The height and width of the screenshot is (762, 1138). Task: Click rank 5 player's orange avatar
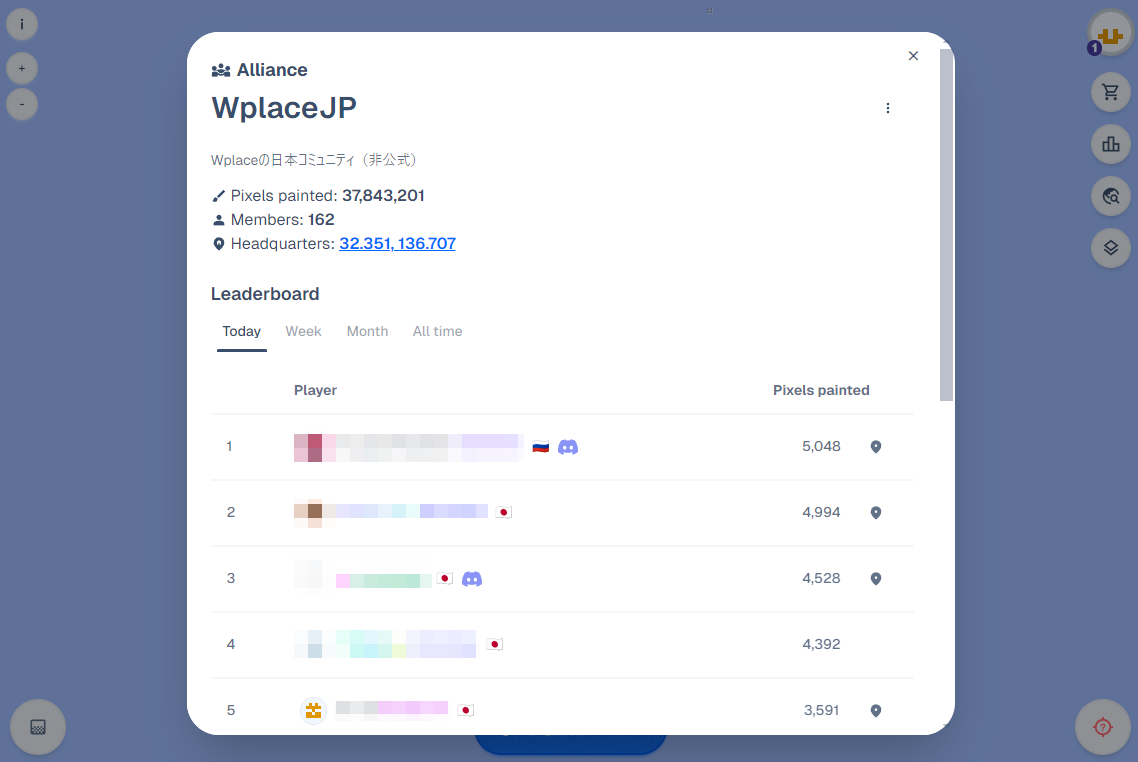tap(314, 710)
